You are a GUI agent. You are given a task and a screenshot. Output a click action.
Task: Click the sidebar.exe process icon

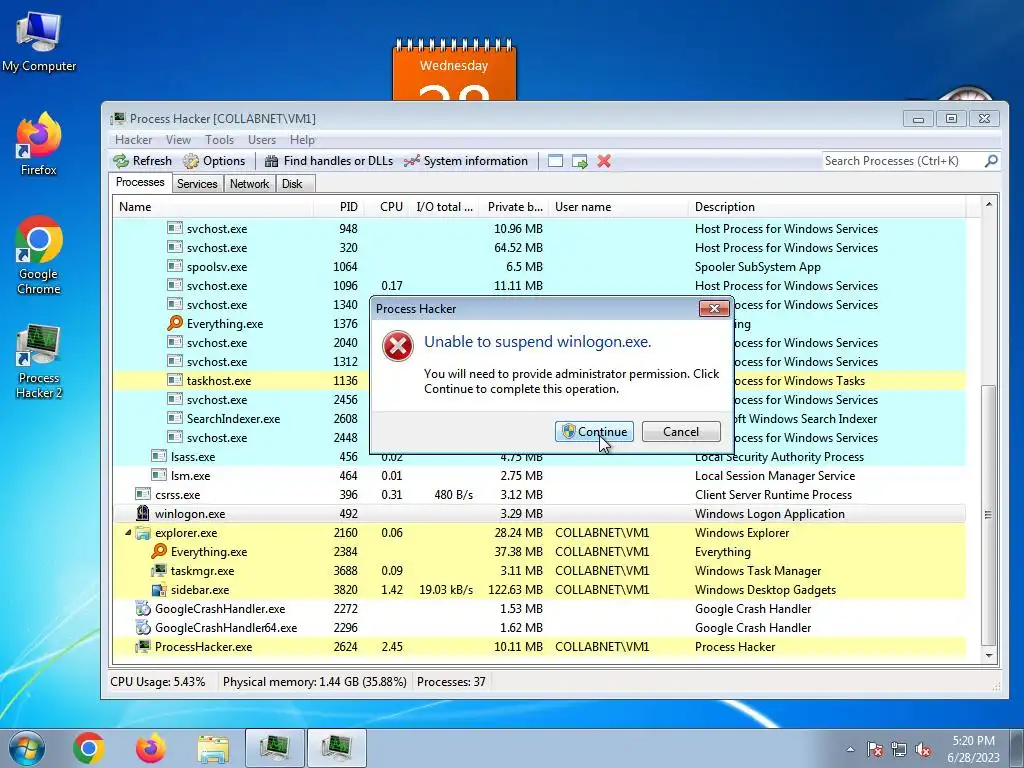click(x=159, y=590)
